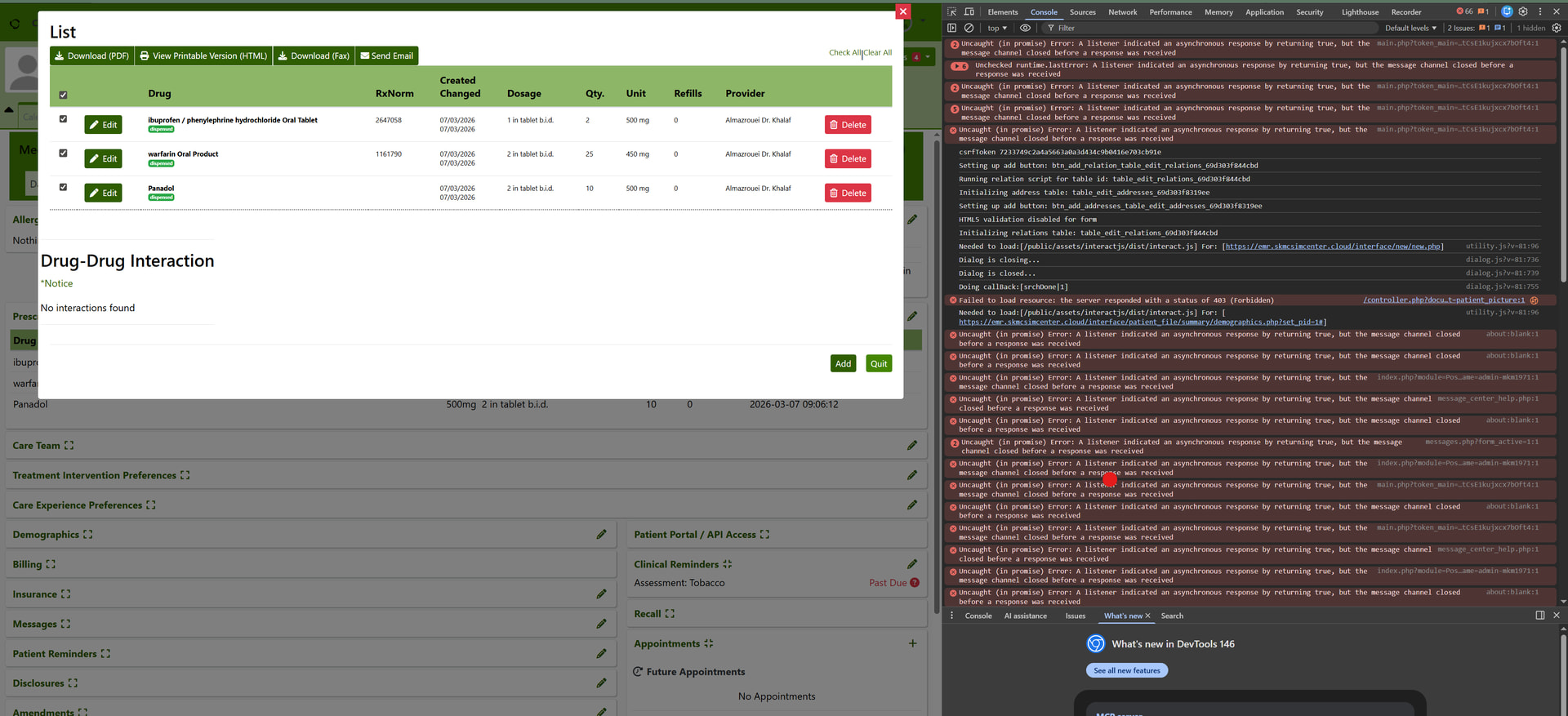The width and height of the screenshot is (1568, 716).
Task: Open the Default levels dropdown
Action: point(1410,28)
